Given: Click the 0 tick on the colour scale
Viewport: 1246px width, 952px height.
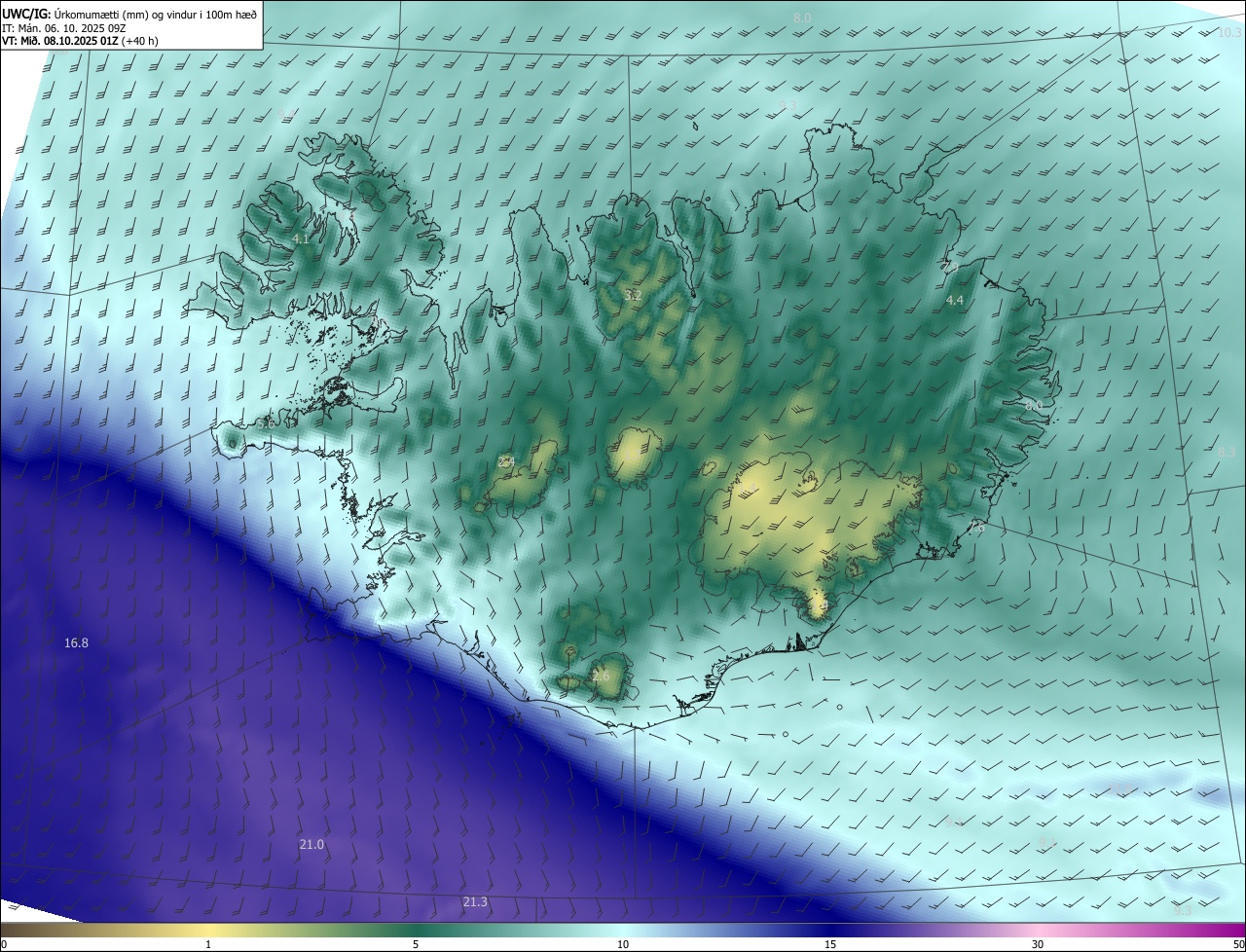Looking at the screenshot, I should [x=4, y=944].
